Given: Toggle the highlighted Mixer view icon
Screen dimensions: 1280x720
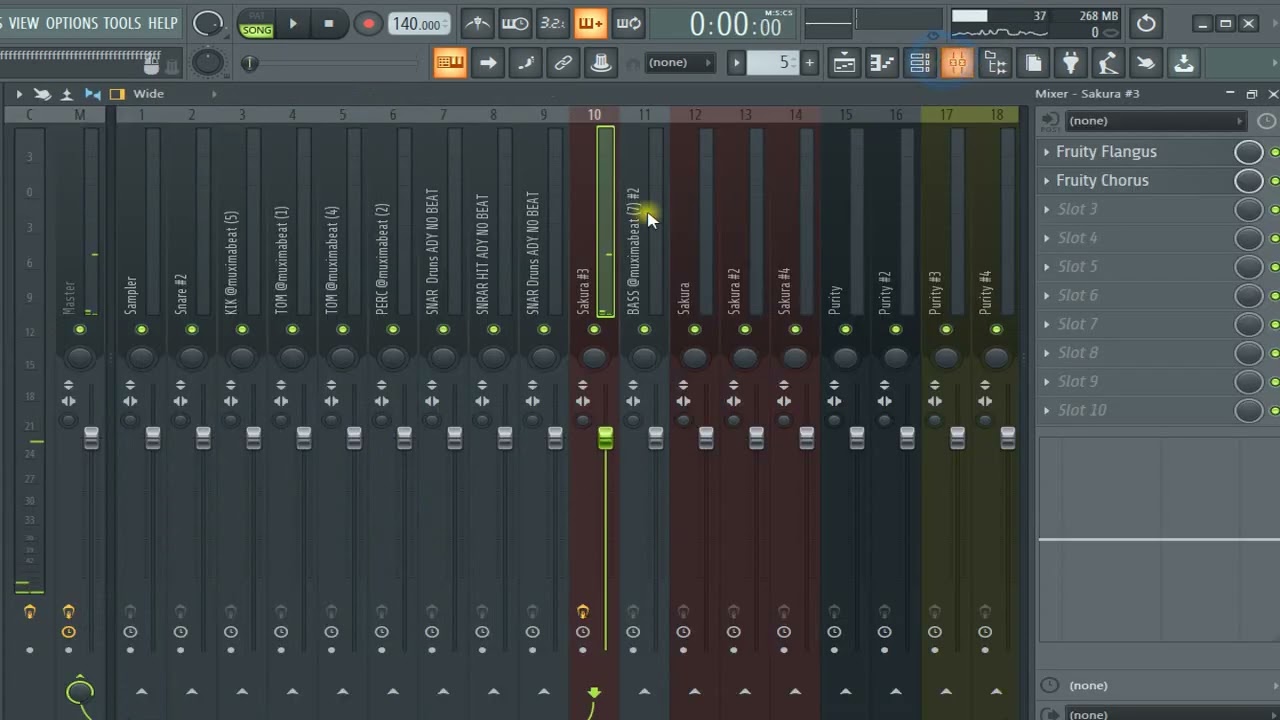Looking at the screenshot, I should 957,63.
